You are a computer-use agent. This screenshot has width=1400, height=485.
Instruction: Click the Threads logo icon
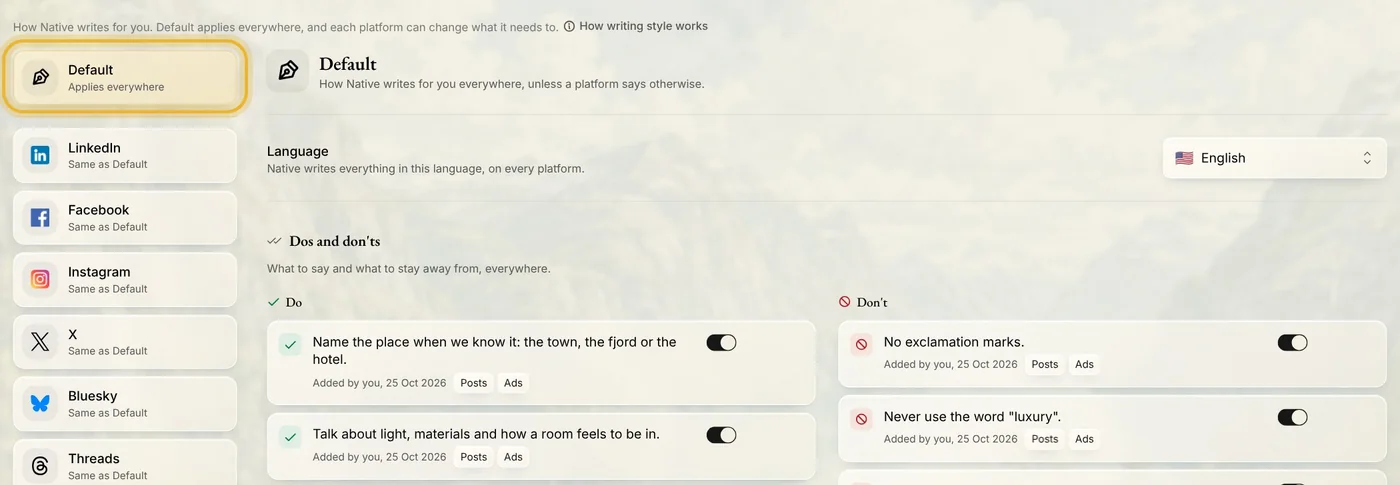pos(40,466)
